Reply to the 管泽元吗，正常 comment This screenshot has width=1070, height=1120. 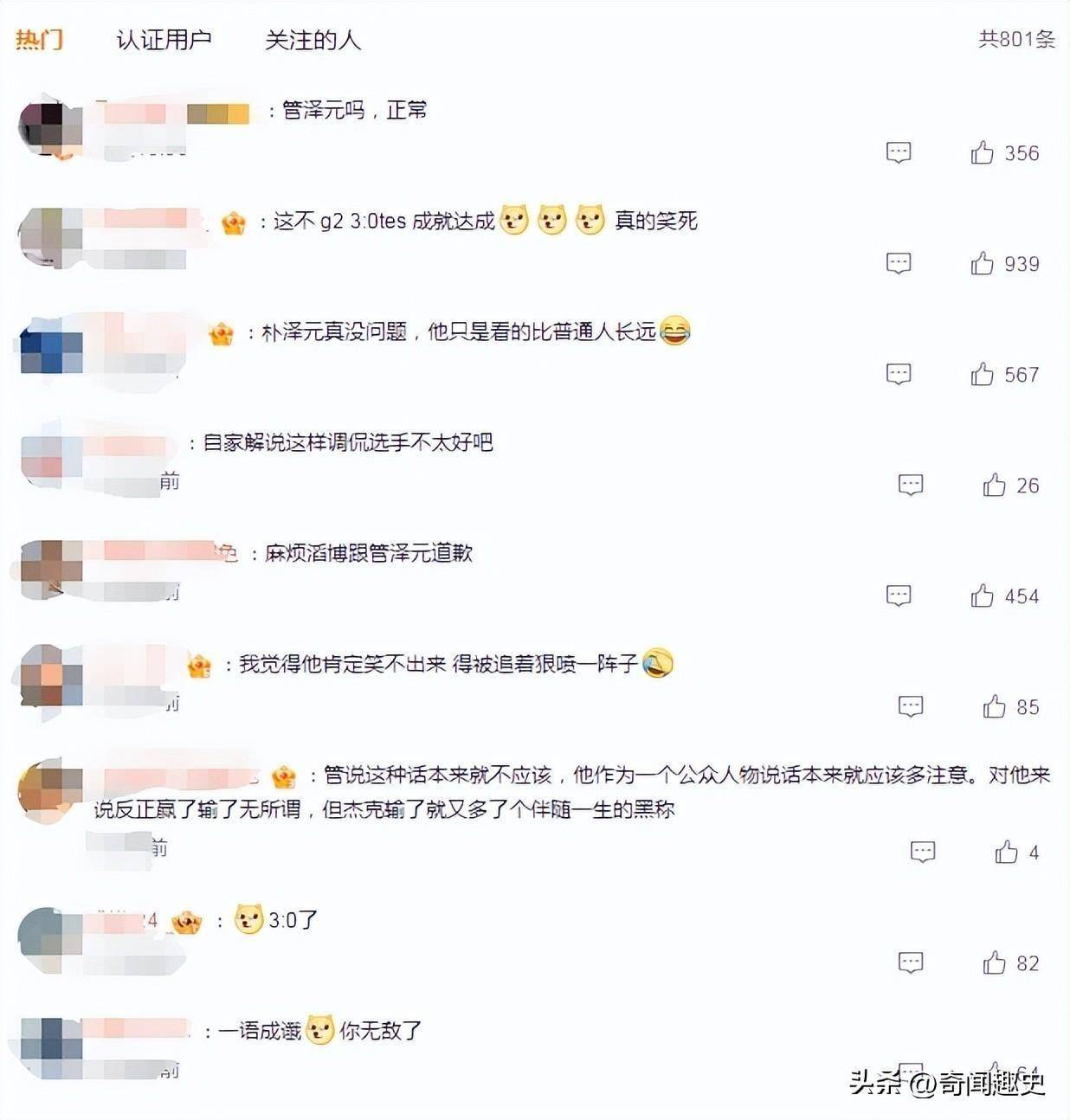coord(899,153)
